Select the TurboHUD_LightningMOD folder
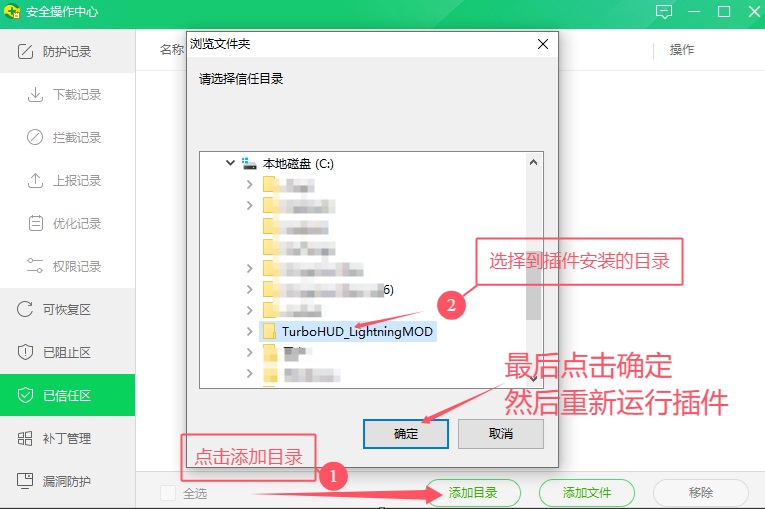Viewport: 765px width, 509px height. [358, 331]
